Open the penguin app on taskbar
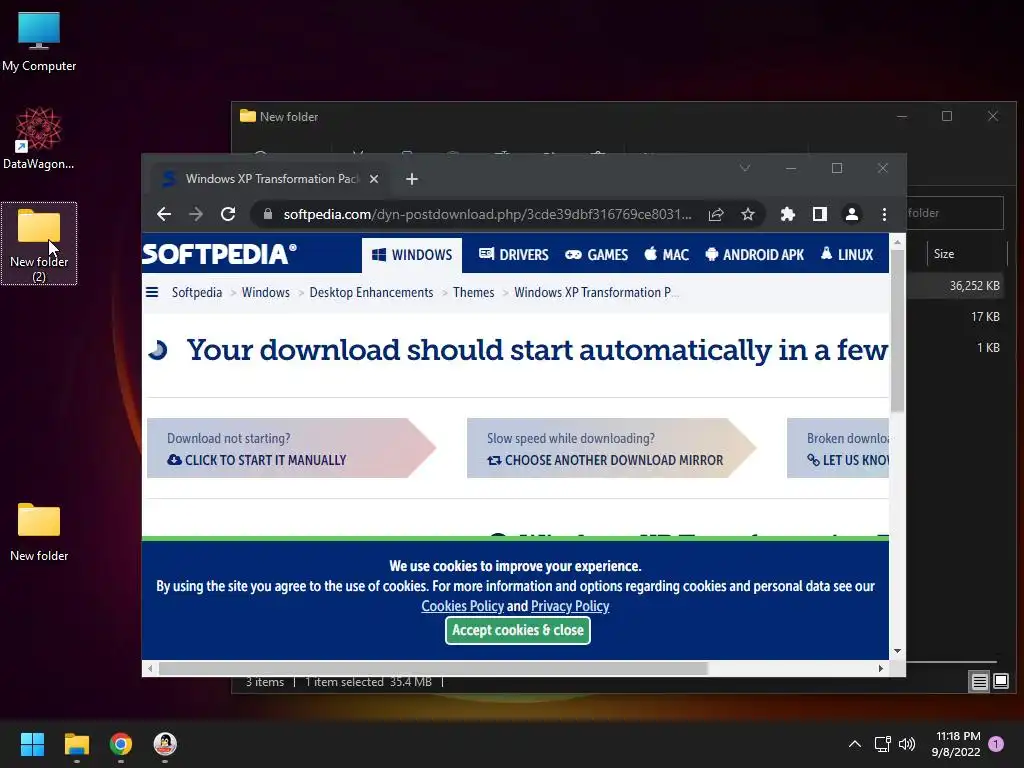1024x768 pixels. (165, 744)
